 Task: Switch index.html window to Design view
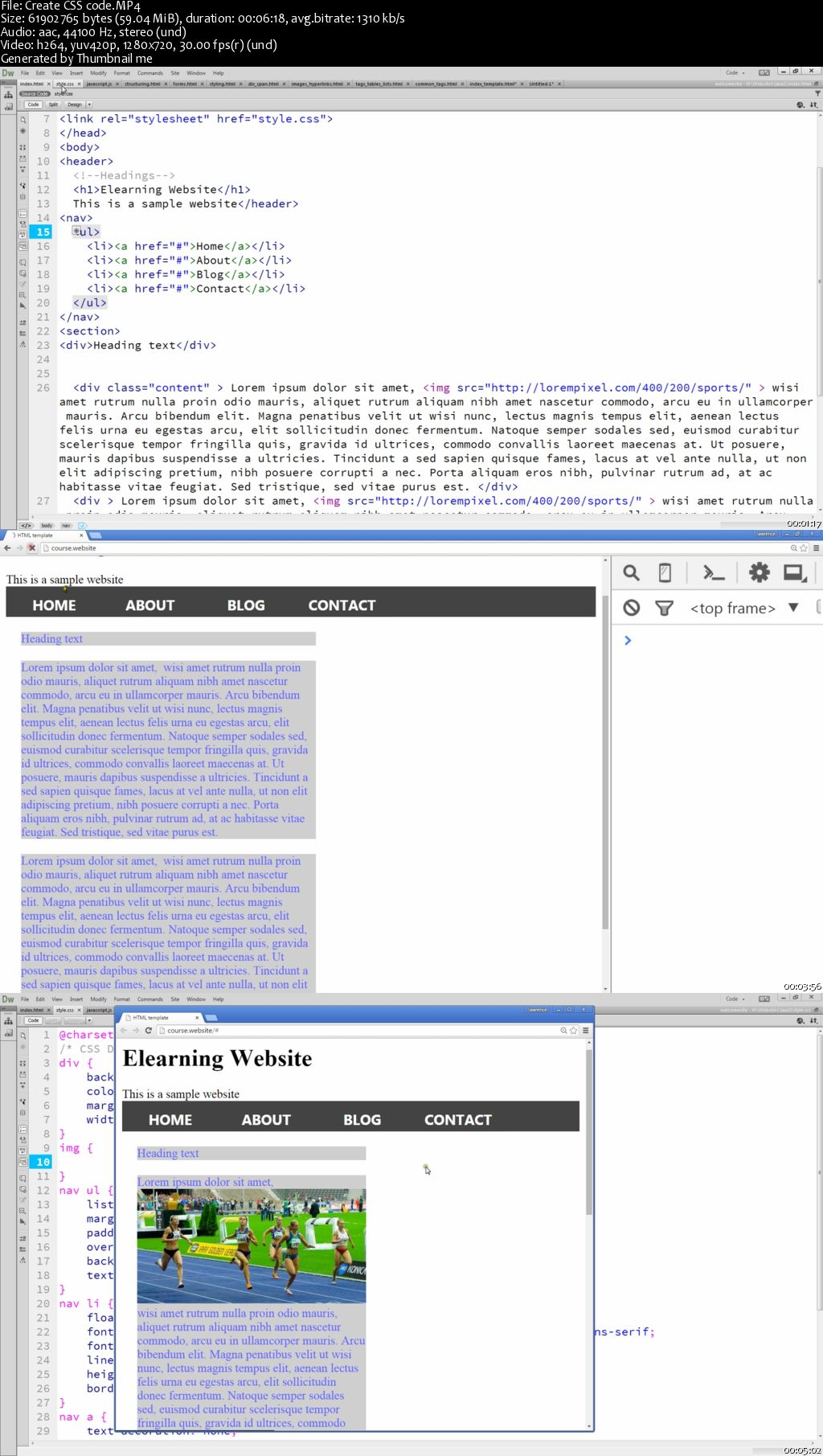(x=74, y=105)
